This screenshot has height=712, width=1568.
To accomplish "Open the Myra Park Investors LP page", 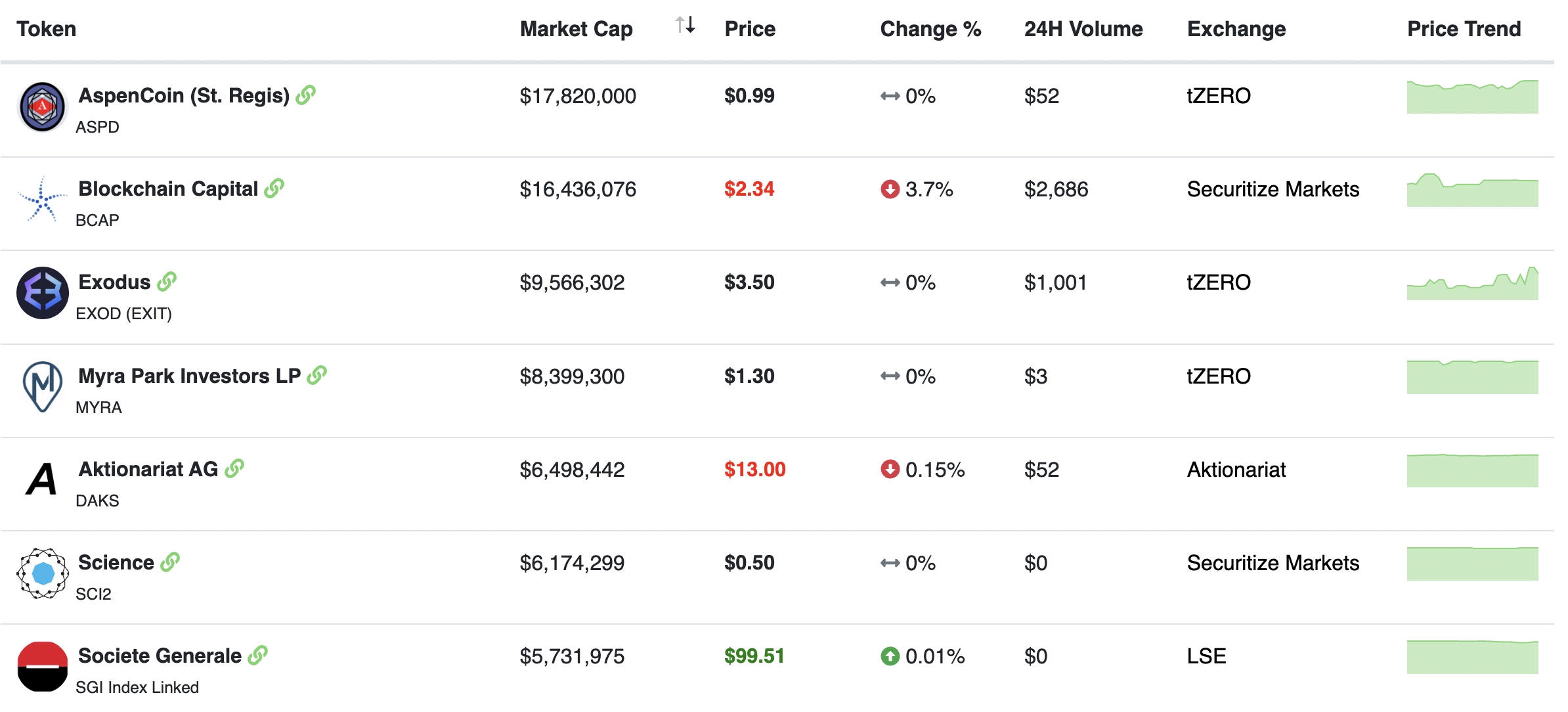I will [x=189, y=376].
